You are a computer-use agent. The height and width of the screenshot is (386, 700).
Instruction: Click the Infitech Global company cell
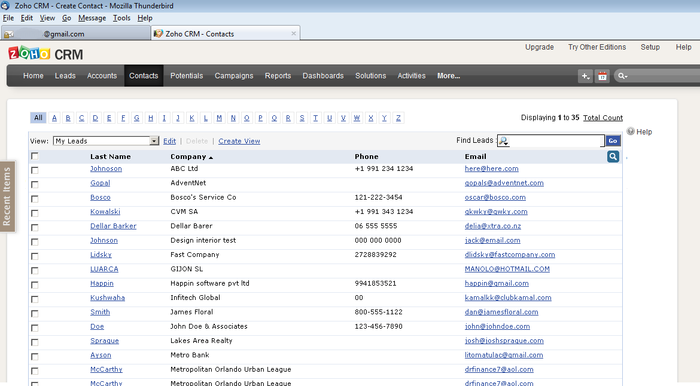coord(195,298)
